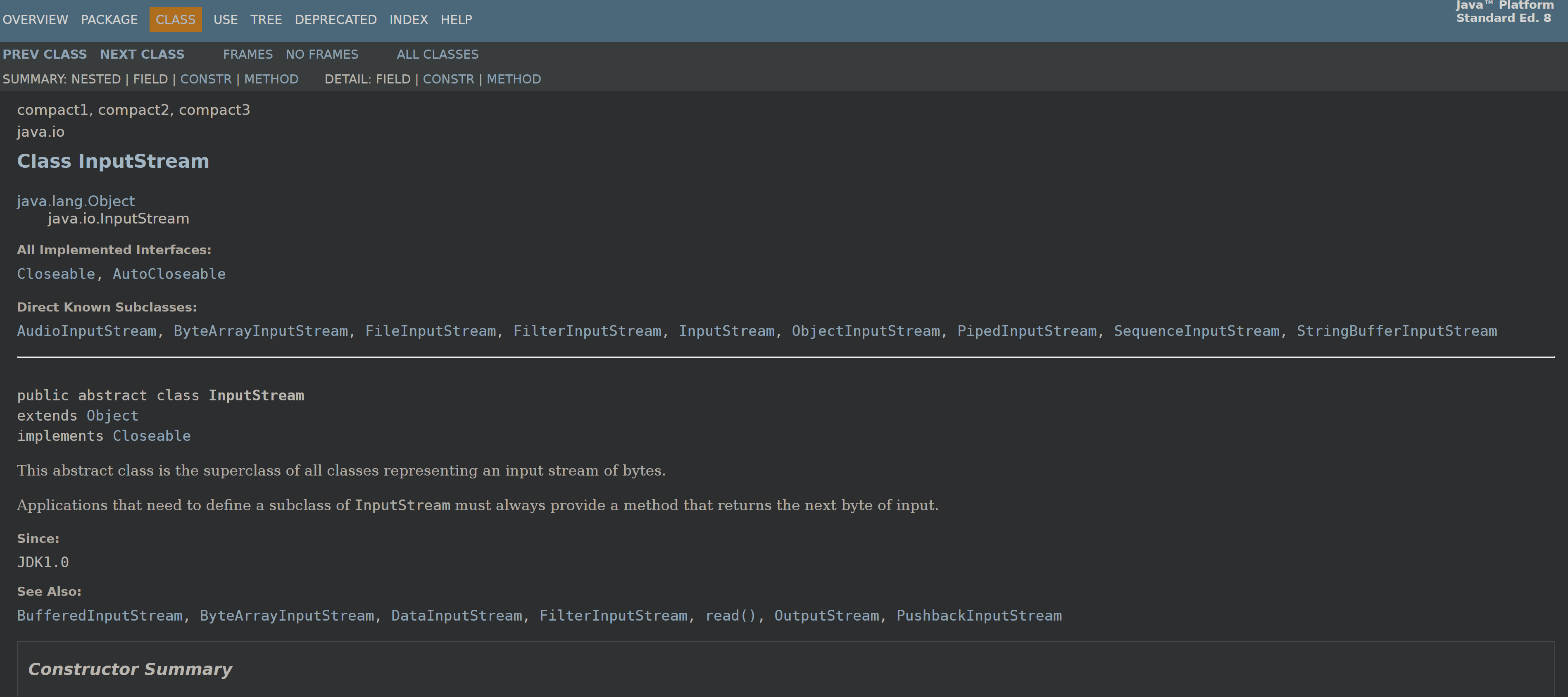Open the ObjectInputStream subclass link
Screen dimensions: 1568x697
pyautogui.click(x=866, y=331)
